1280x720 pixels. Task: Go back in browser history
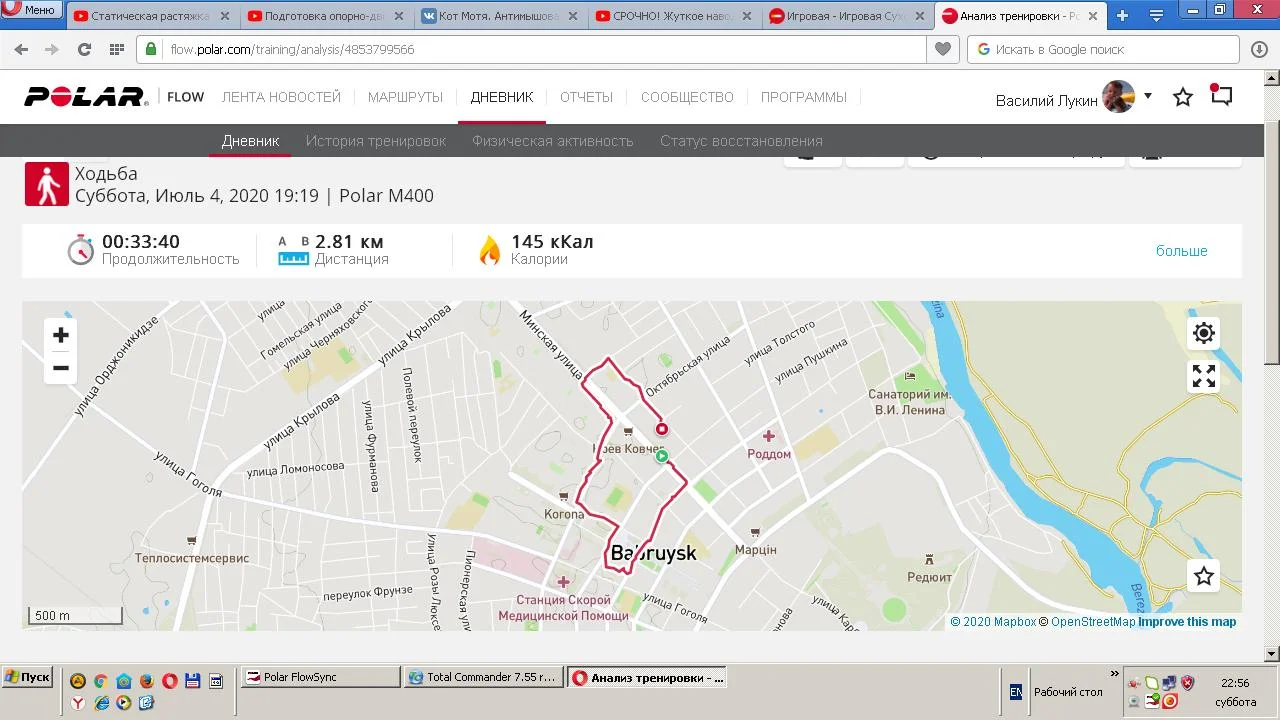21,49
